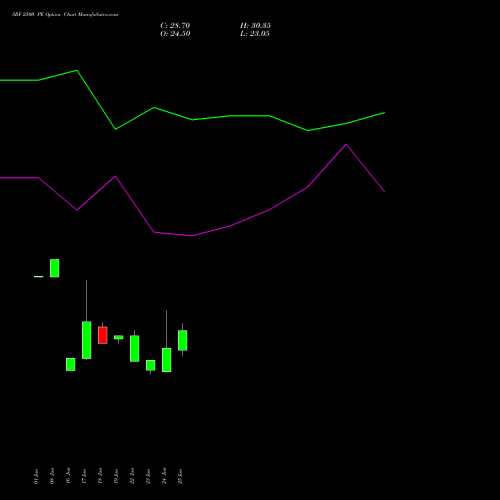Click the SRF PE Option Chart title
500x500 pixels.
[65, 15]
